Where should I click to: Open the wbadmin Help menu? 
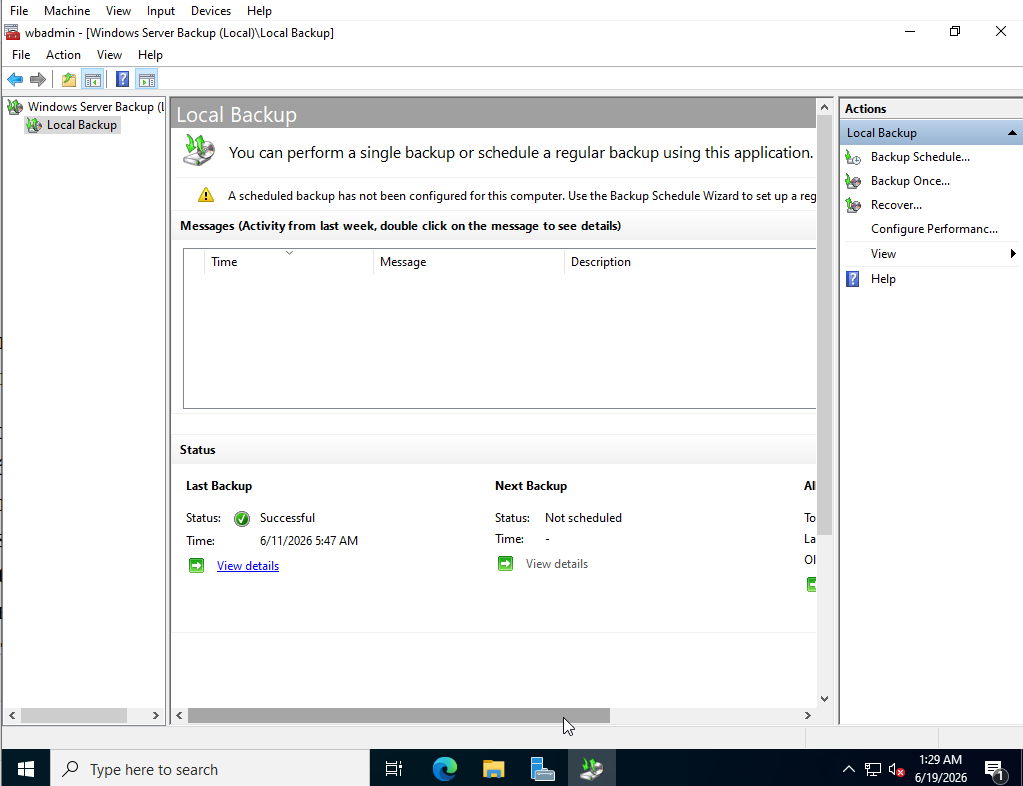point(150,55)
